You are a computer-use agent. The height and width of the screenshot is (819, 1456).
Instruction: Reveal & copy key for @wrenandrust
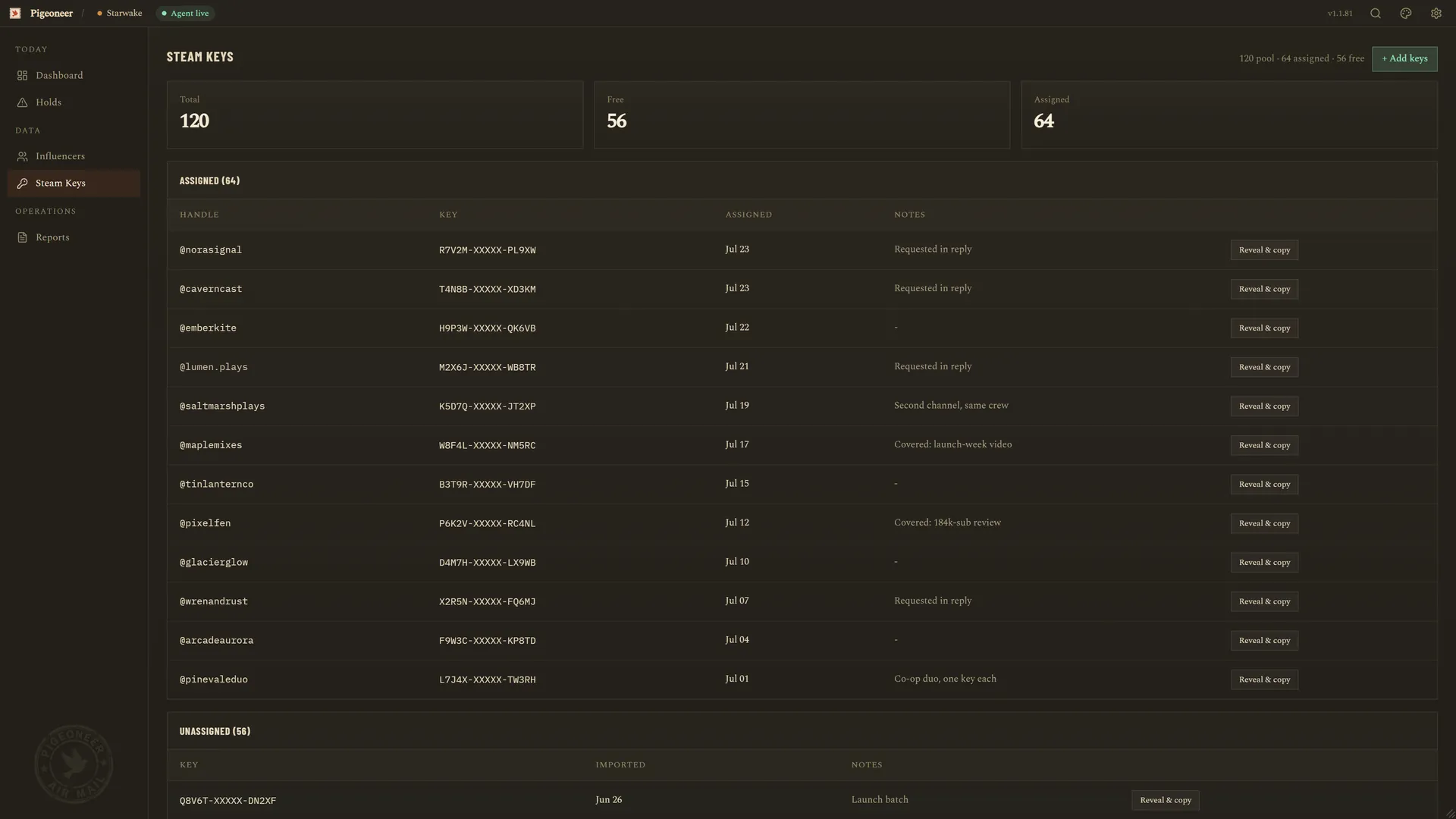point(1264,601)
